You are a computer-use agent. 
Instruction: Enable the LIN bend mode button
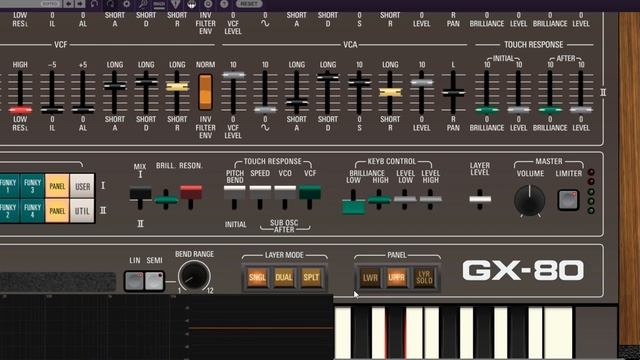point(134,281)
